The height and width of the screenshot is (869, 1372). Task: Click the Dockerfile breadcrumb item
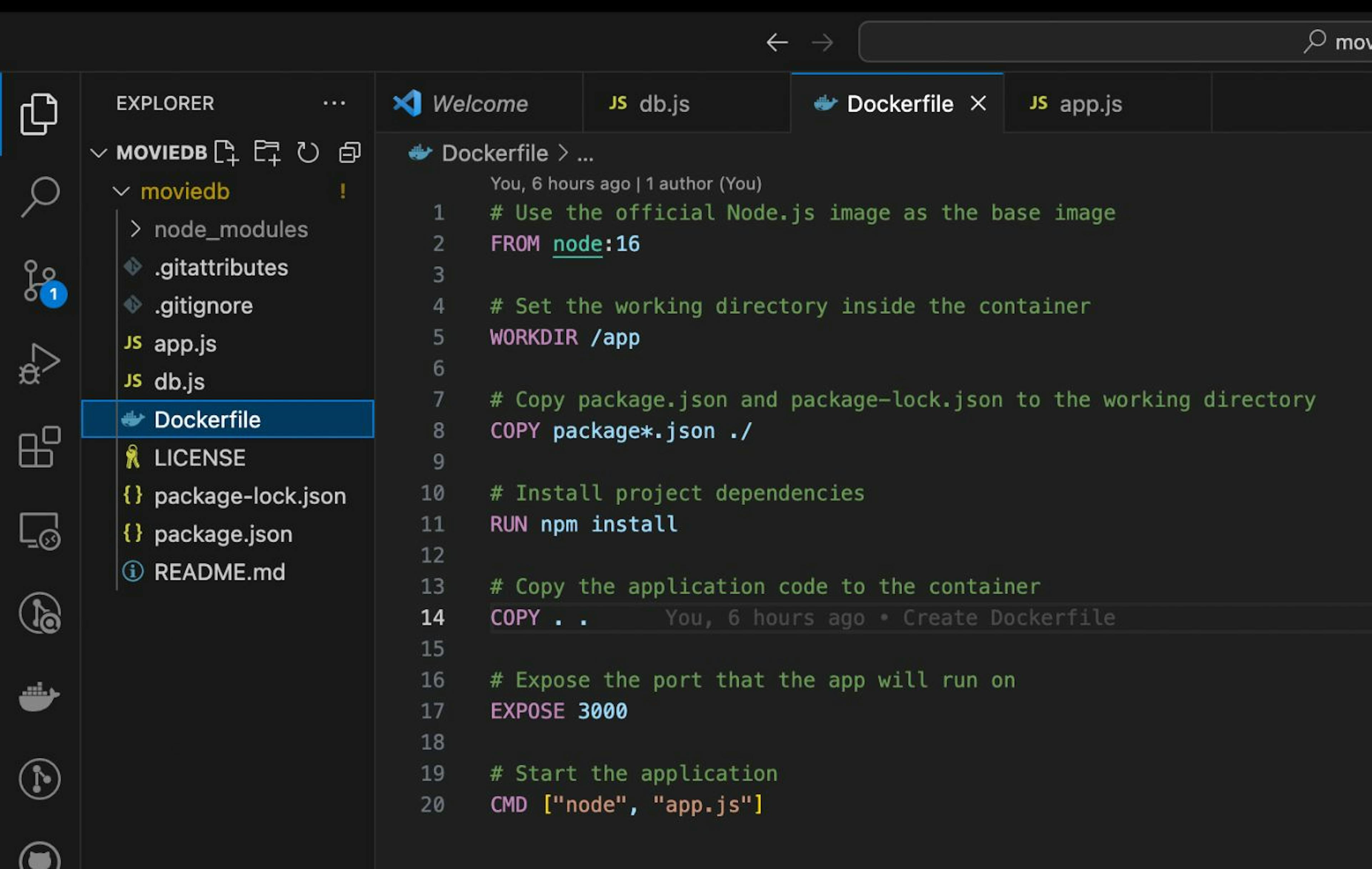[494, 153]
